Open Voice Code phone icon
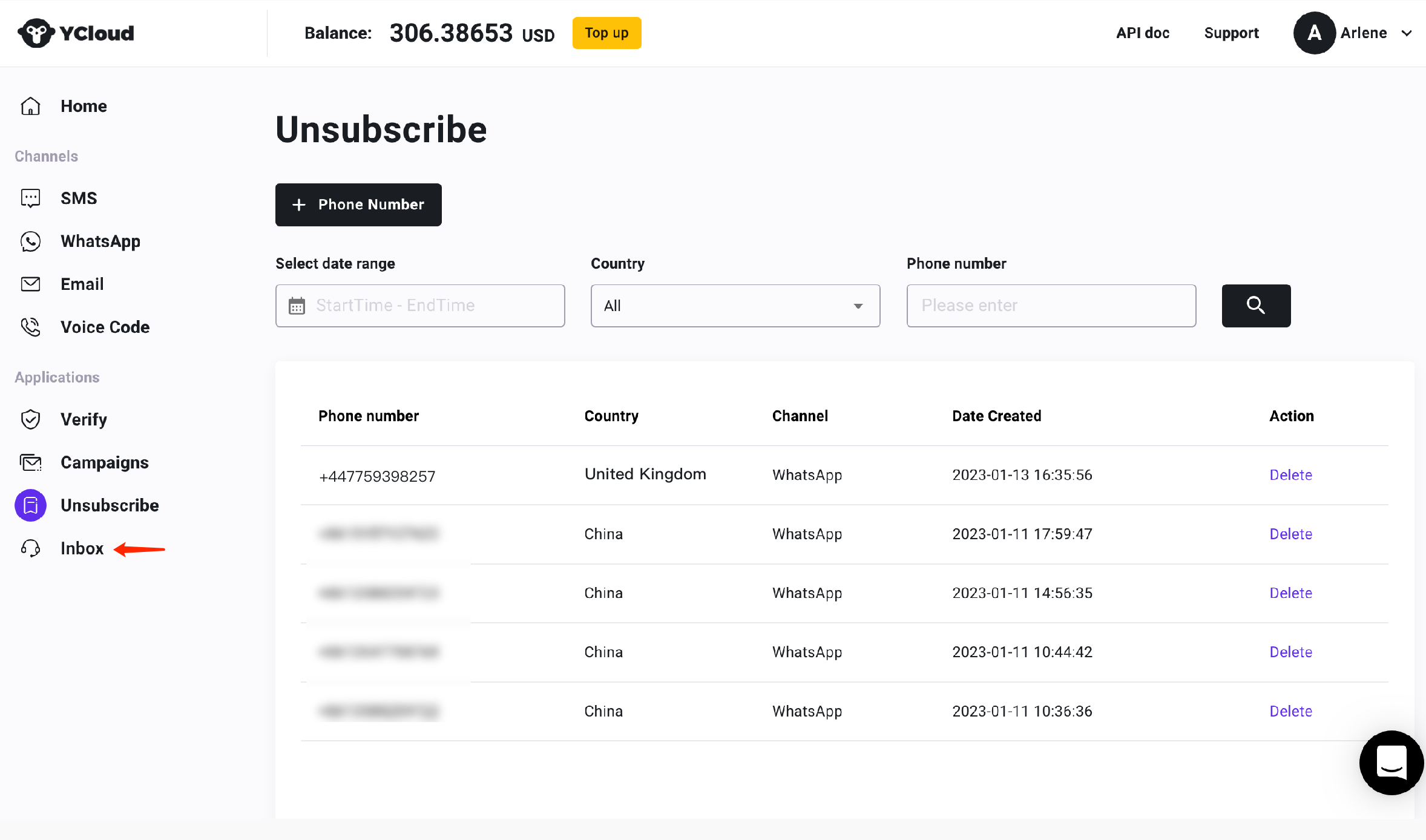The width and height of the screenshot is (1426, 840). pos(30,327)
